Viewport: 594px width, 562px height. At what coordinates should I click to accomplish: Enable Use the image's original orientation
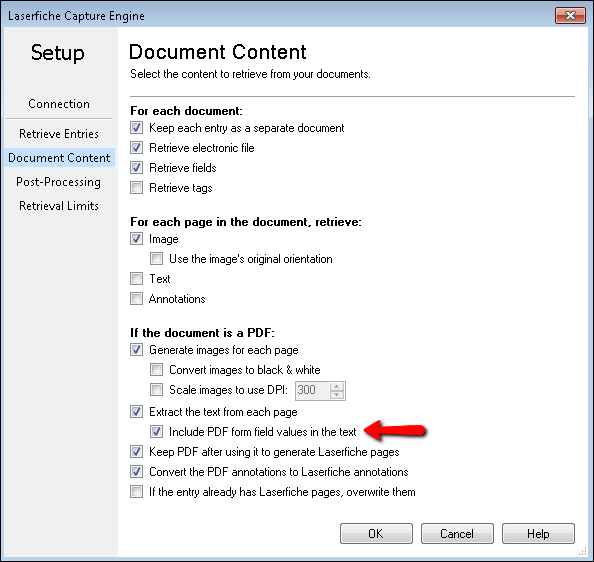tap(156, 259)
